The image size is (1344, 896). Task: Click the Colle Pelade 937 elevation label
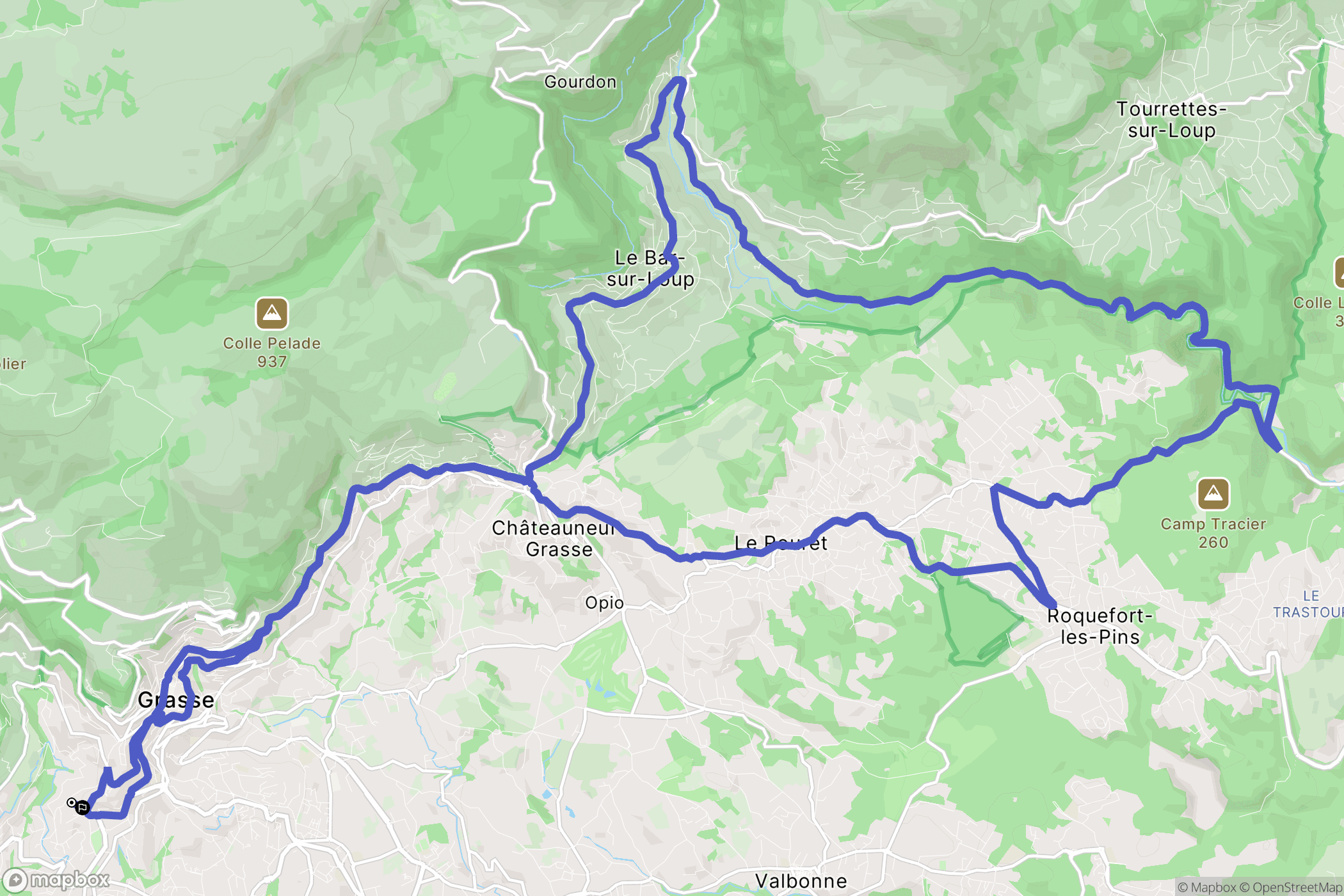pyautogui.click(x=272, y=353)
